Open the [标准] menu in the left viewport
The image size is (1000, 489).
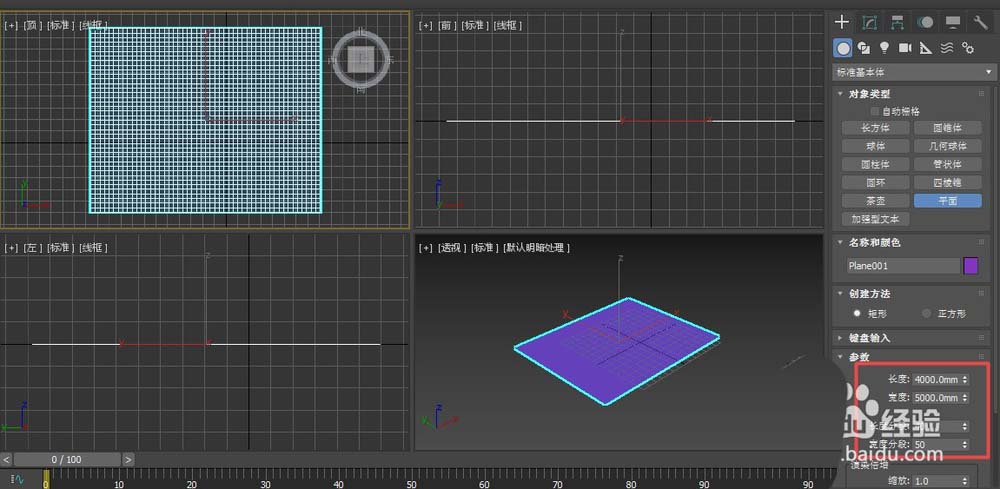(60, 247)
